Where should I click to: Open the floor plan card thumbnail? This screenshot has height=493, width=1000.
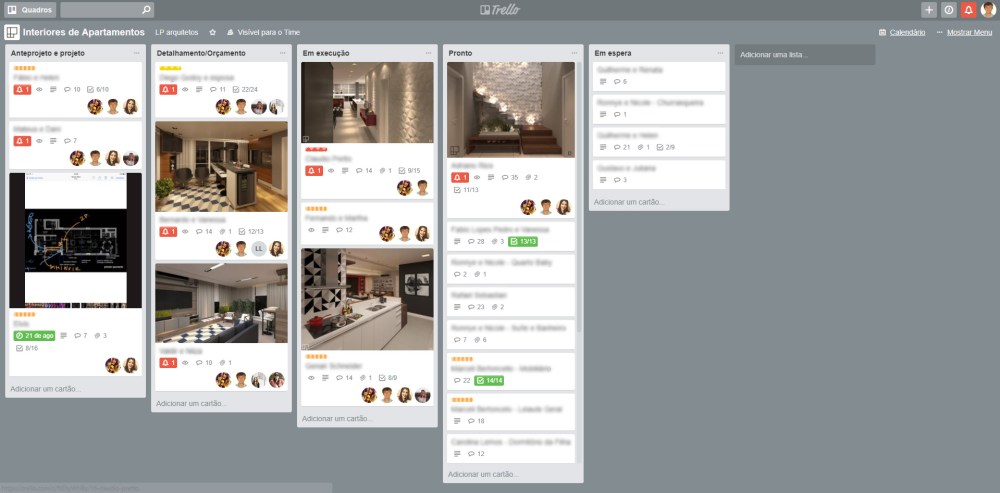coord(75,240)
